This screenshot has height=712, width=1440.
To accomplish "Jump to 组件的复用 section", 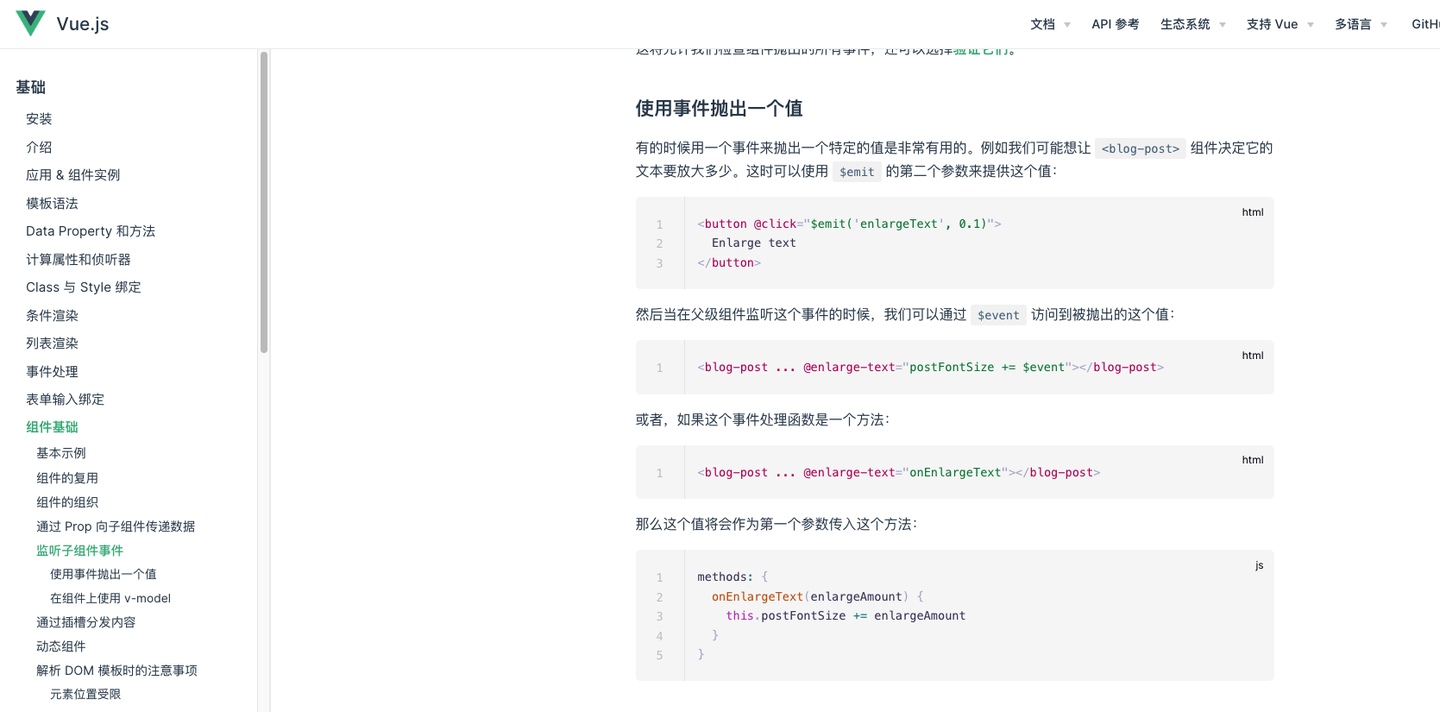I will click(67, 478).
